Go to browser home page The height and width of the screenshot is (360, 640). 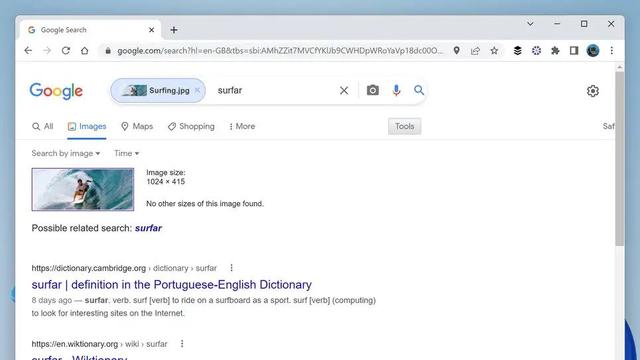pyautogui.click(x=84, y=51)
